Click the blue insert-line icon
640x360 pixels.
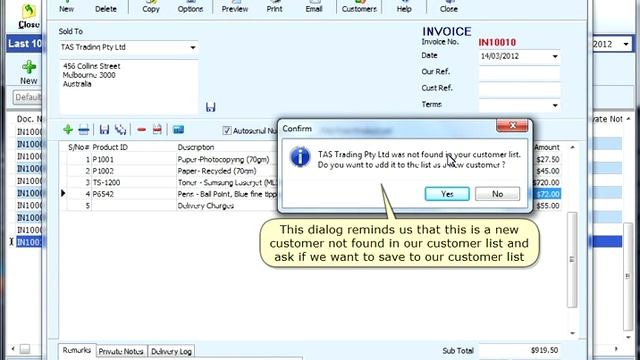tap(83, 130)
